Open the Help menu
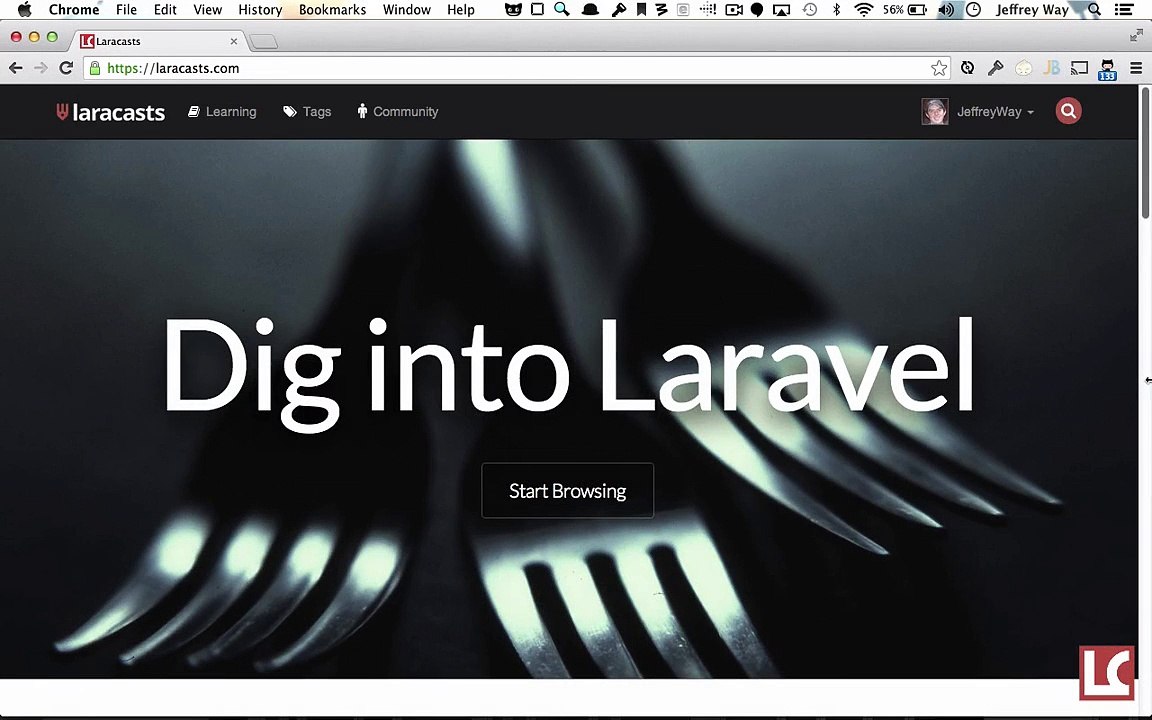The height and width of the screenshot is (720, 1152). click(x=461, y=10)
